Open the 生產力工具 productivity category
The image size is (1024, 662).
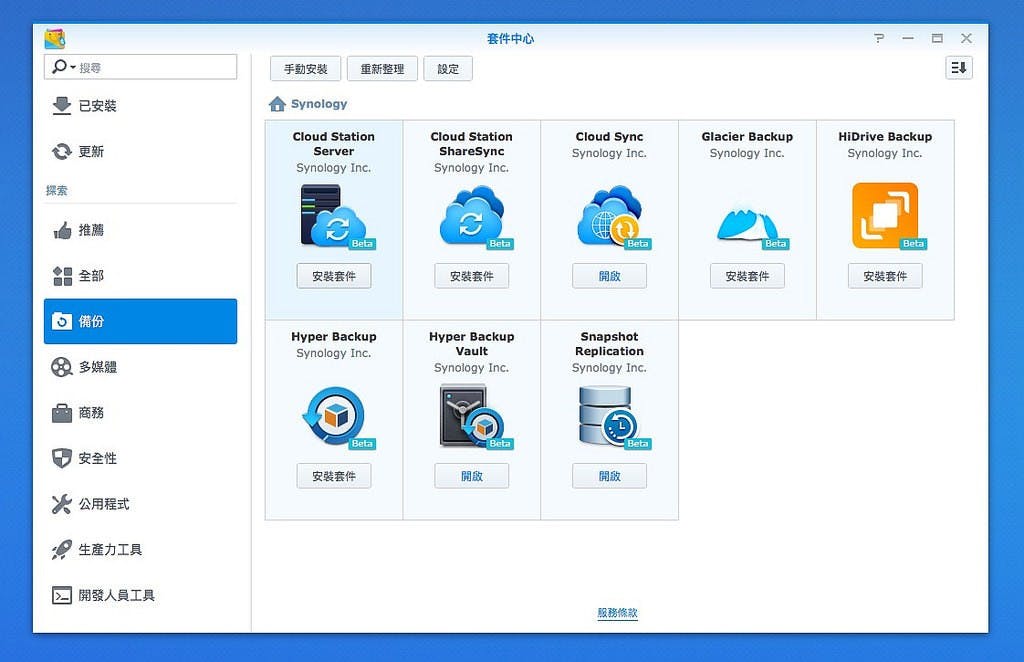(140, 550)
